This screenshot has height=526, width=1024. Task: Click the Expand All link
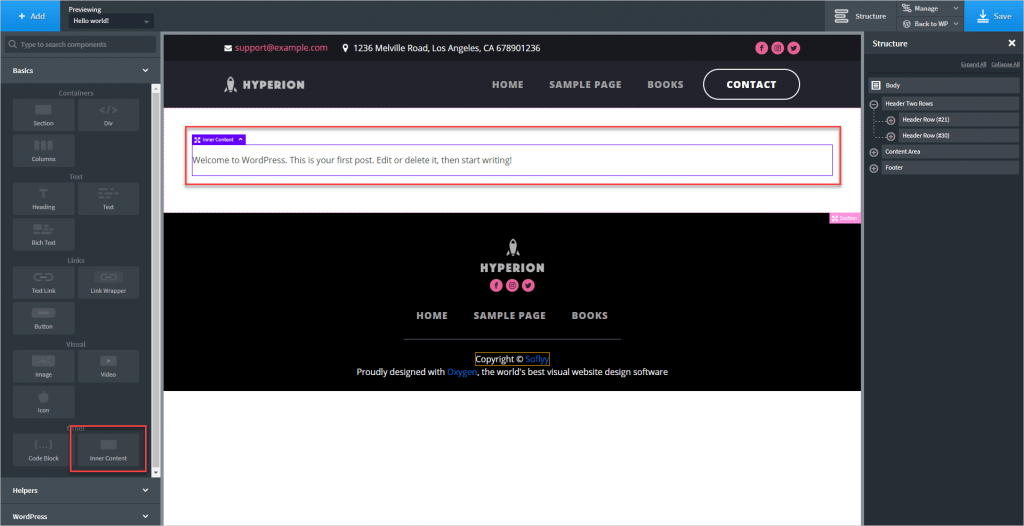point(973,64)
